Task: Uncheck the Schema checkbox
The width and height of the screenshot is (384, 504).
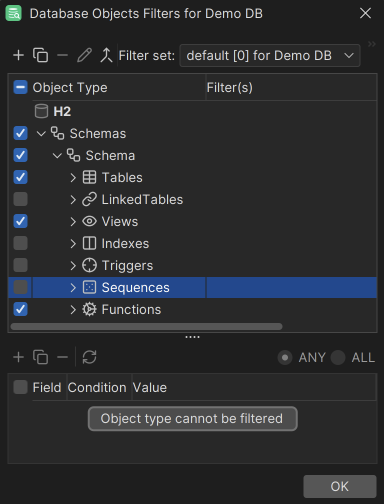Action: [x=20, y=155]
